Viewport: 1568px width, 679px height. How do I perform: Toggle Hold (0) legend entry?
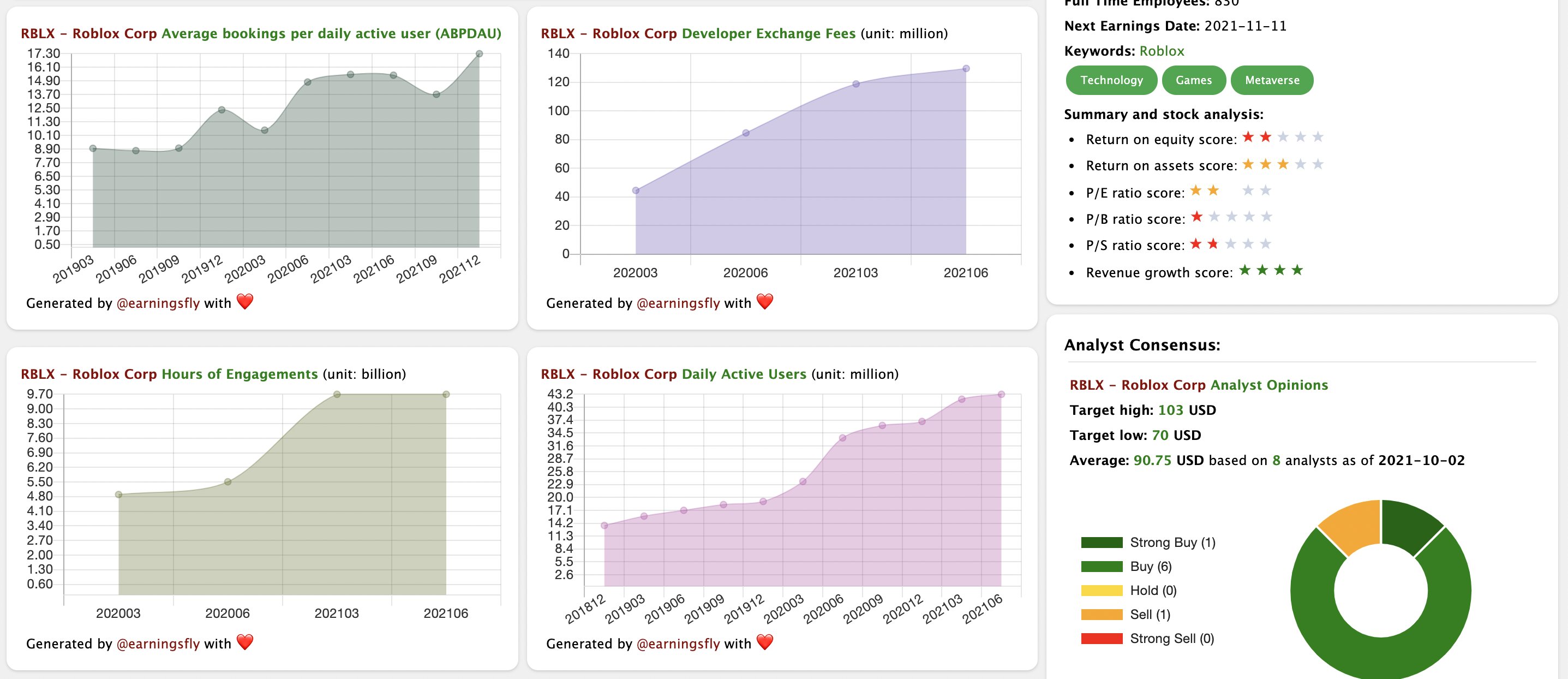tap(1128, 590)
